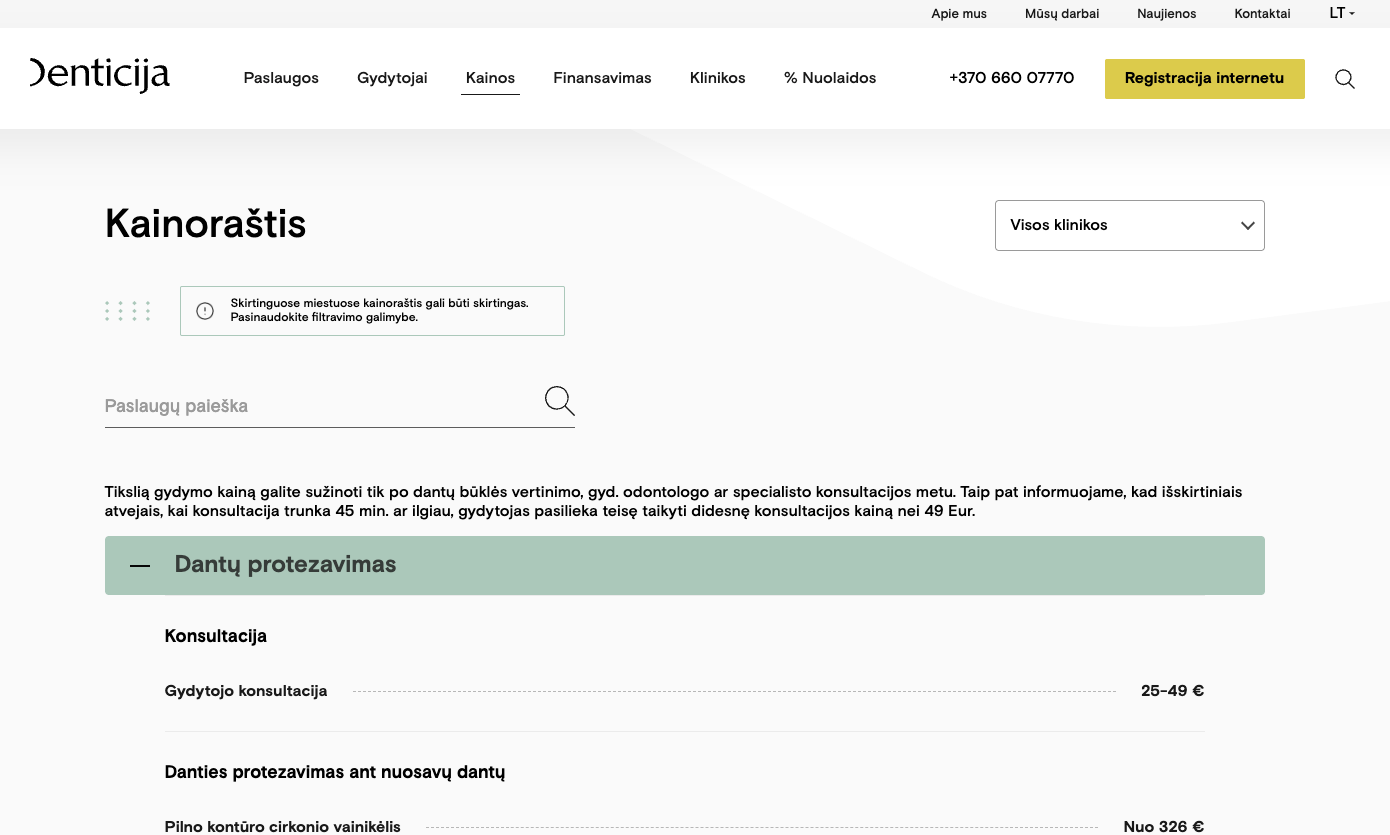Click Pilno kontūro cirkonio vainikėlis row
The height and width of the screenshot is (835, 1390).
click(x=685, y=826)
